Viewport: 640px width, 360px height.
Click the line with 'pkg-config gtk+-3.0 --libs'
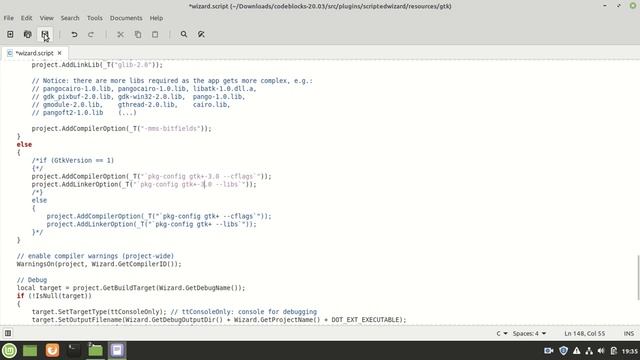tap(144, 184)
